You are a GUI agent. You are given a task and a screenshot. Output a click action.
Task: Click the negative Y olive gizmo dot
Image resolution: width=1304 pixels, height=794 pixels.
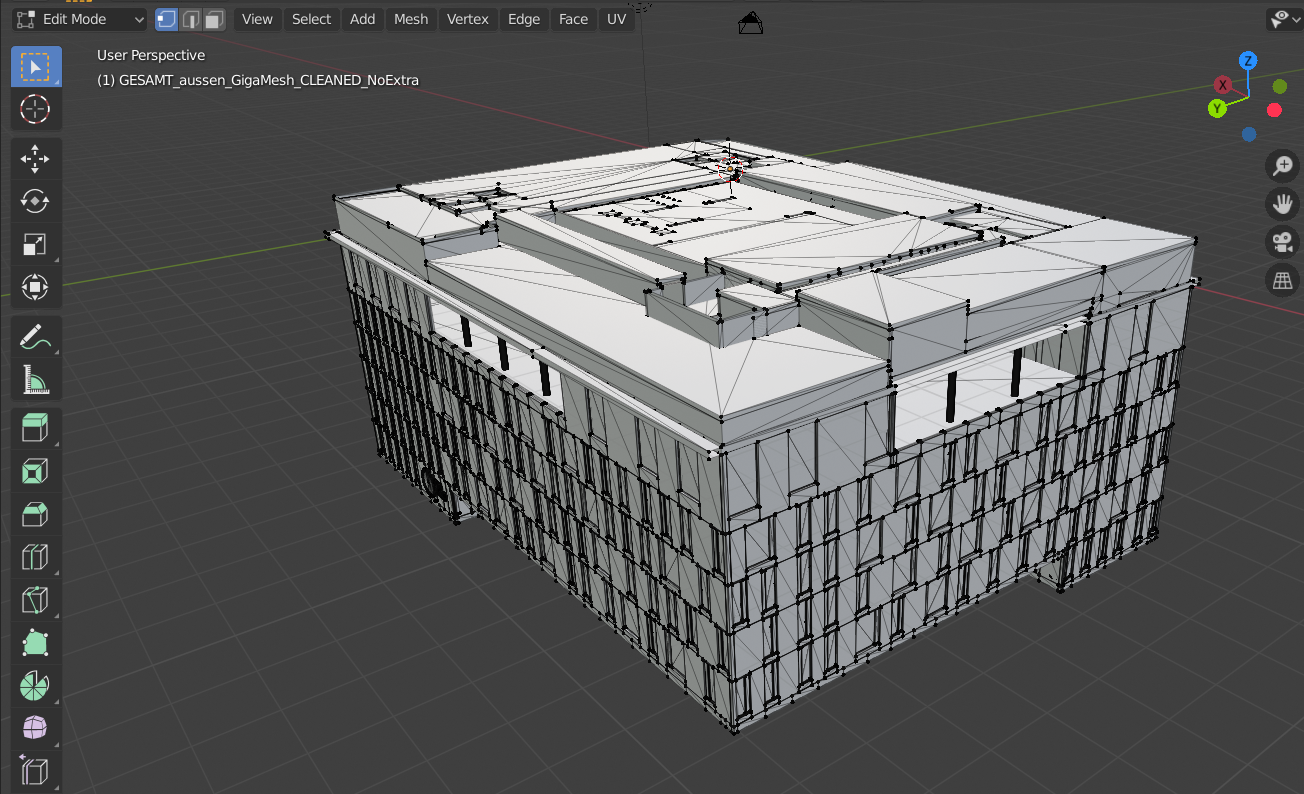pos(1279,86)
